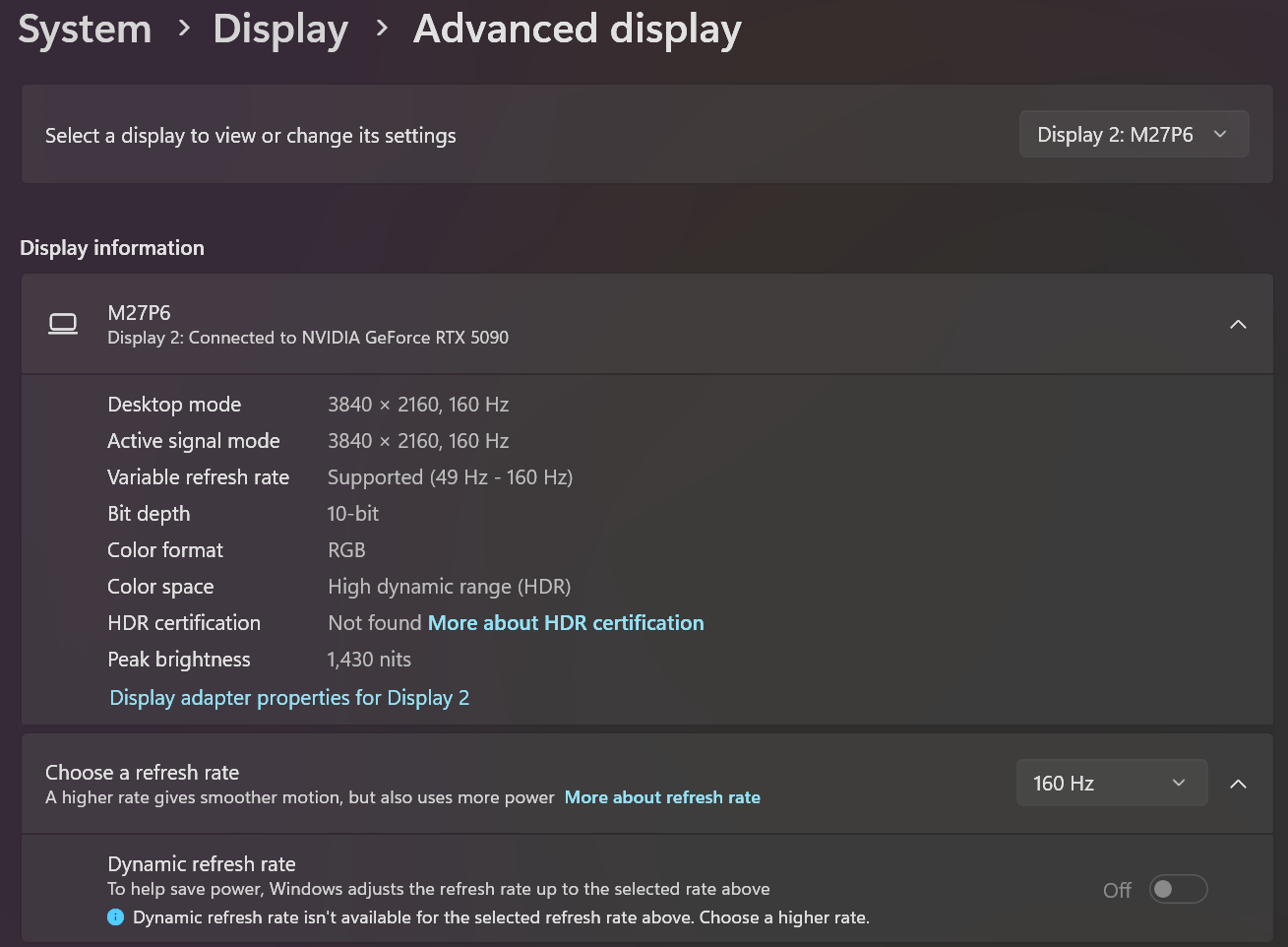Click Supported (49 Hz - 160 Hz) text
This screenshot has width=1288, height=947.
(x=450, y=477)
